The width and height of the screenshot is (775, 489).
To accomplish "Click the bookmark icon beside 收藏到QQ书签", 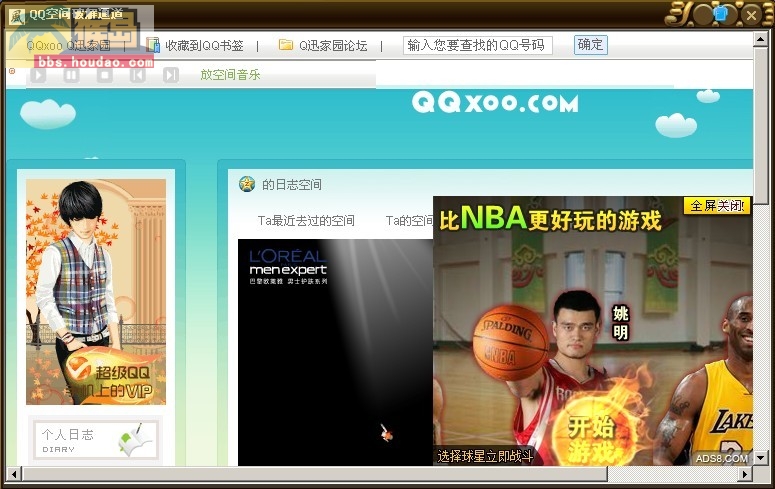I will click(x=153, y=45).
